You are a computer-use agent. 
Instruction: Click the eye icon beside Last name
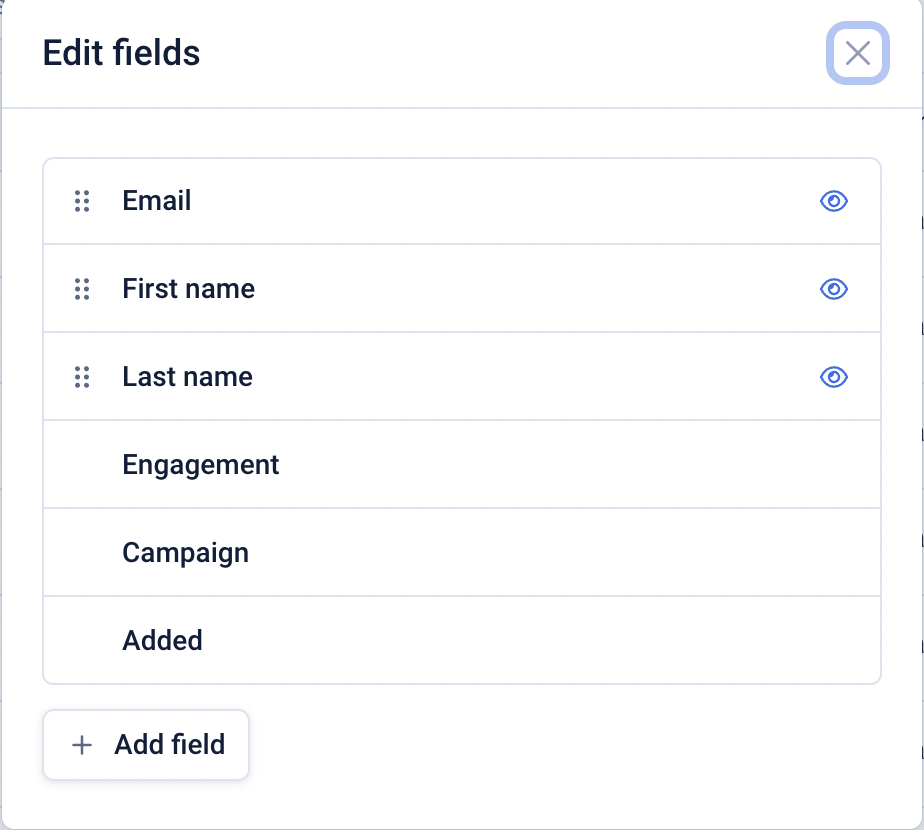[x=833, y=376]
